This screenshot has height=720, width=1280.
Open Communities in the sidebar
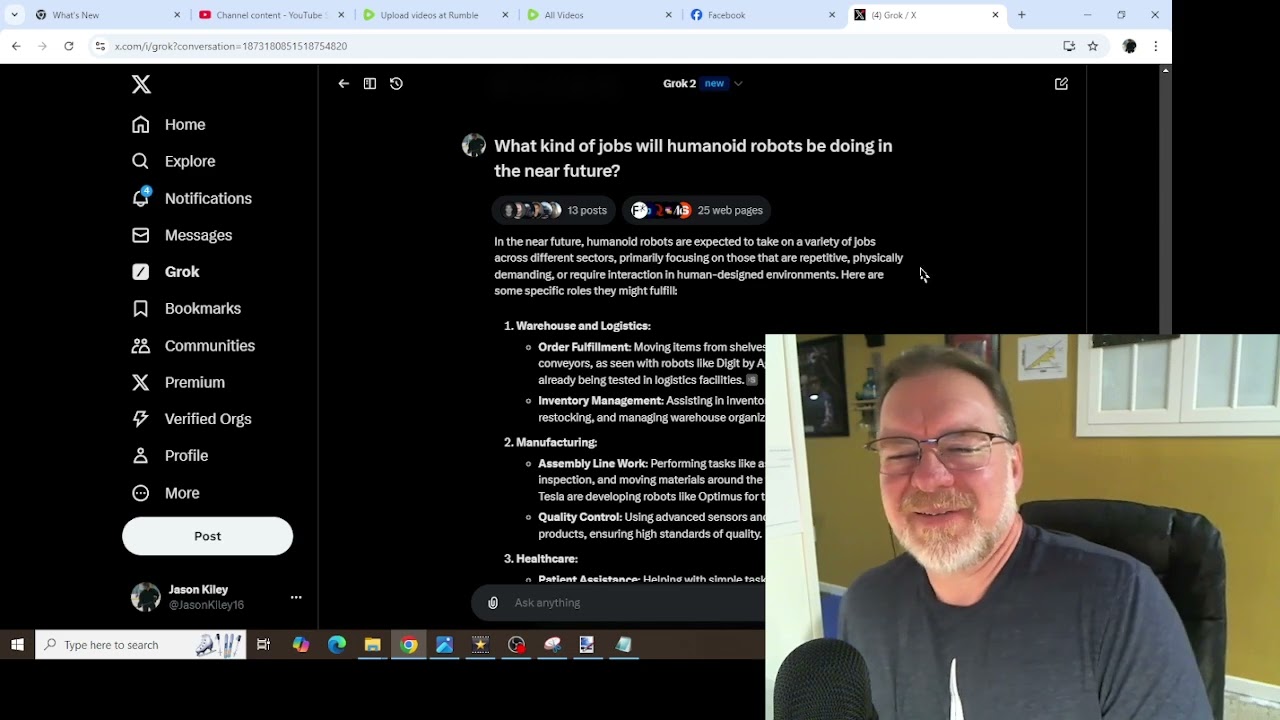[x=193, y=345]
